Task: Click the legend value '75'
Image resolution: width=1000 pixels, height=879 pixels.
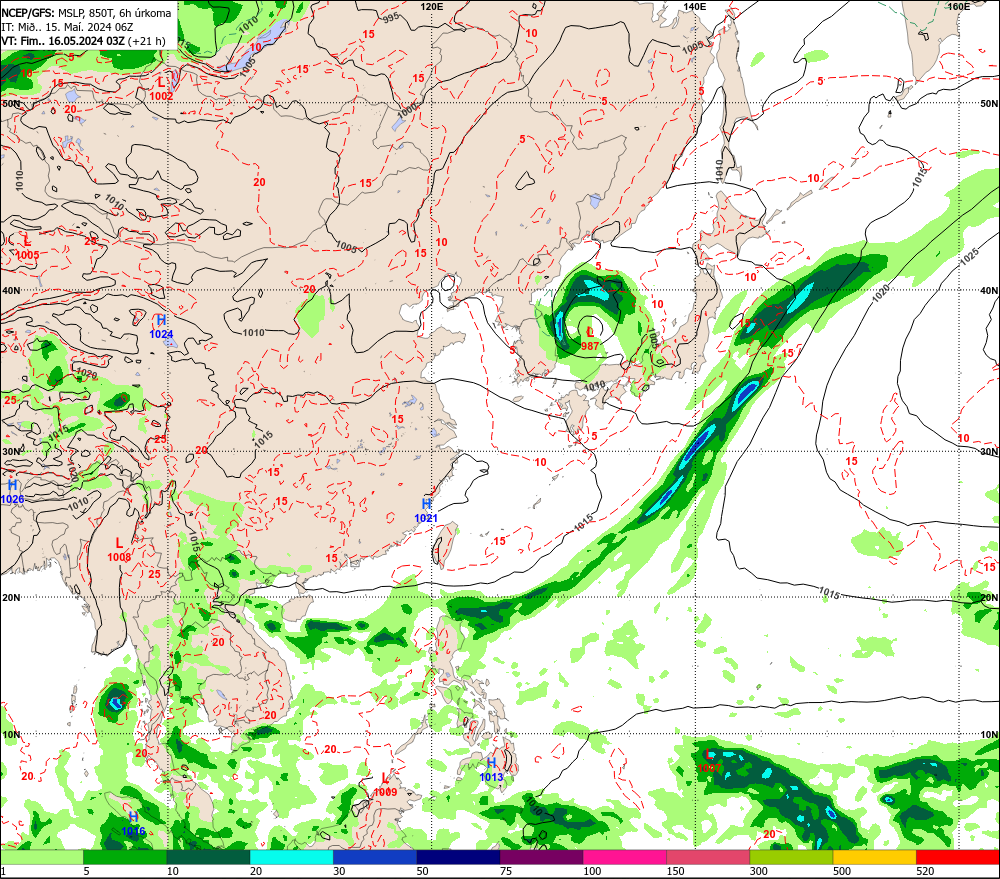Action: (x=506, y=871)
